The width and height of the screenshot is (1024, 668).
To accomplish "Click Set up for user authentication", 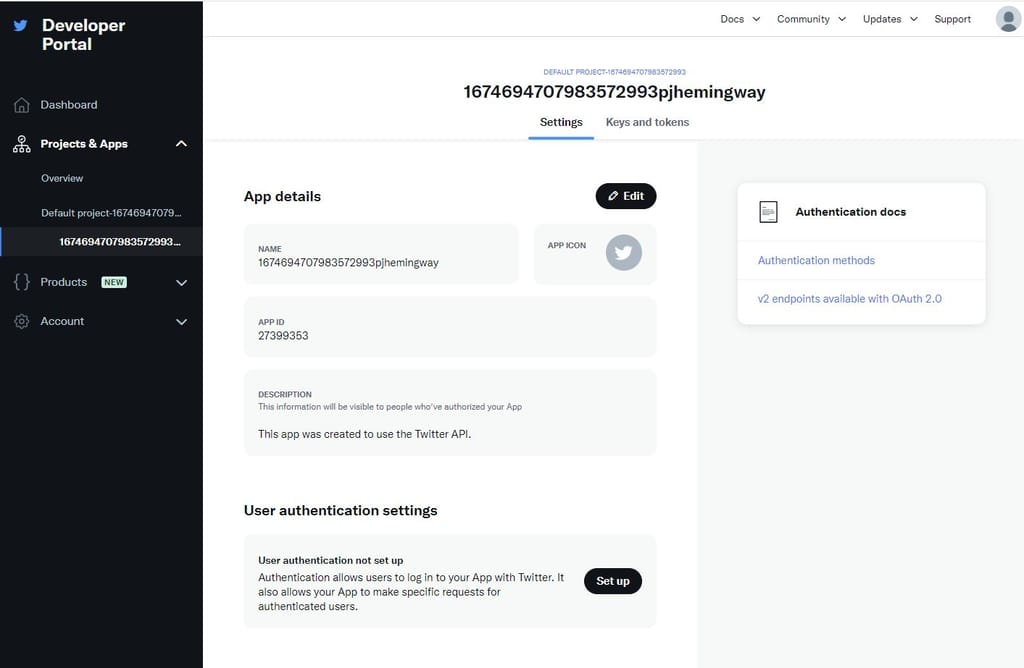I will click(613, 581).
